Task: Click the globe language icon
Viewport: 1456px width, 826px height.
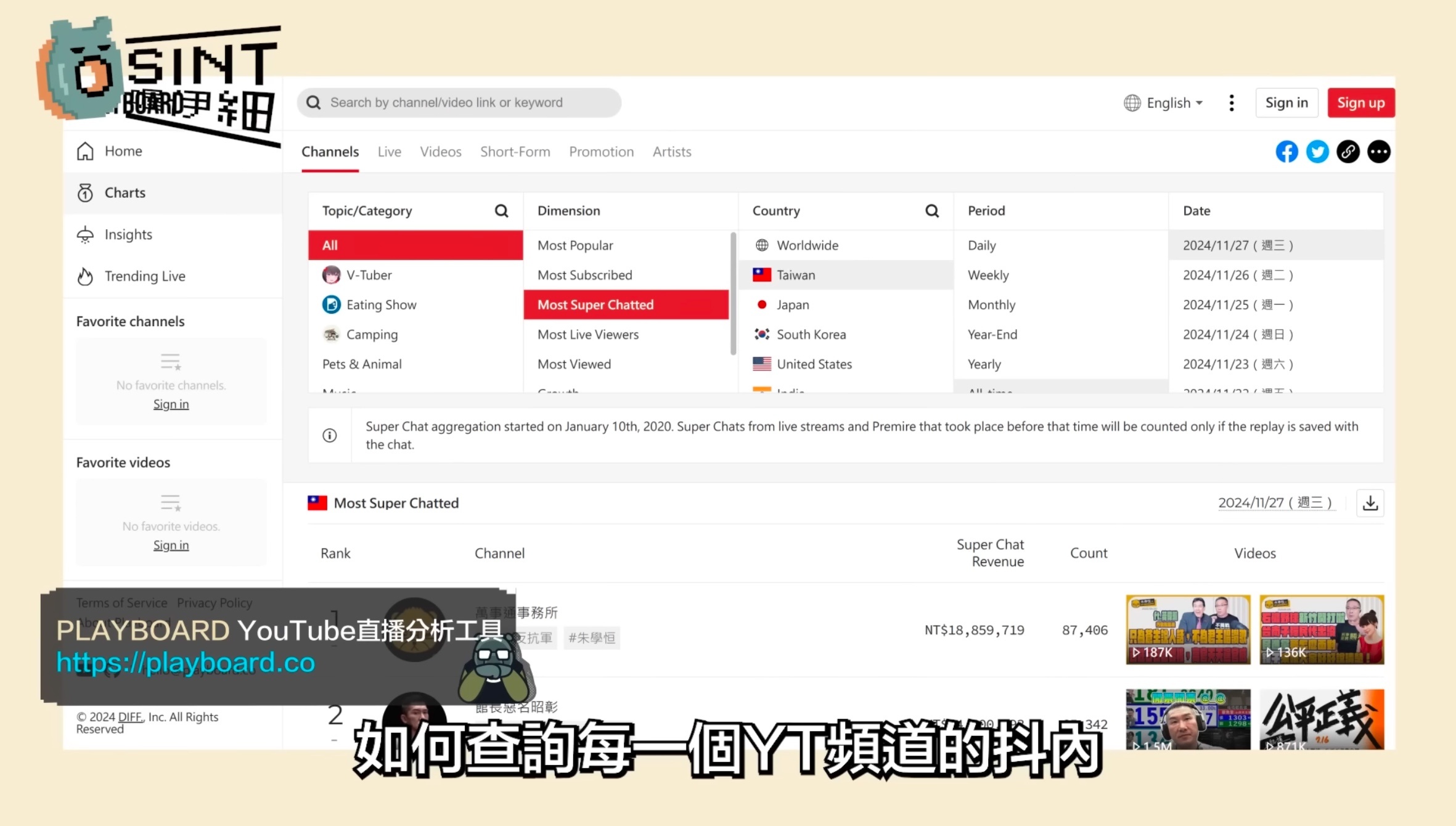Action: [x=1132, y=103]
